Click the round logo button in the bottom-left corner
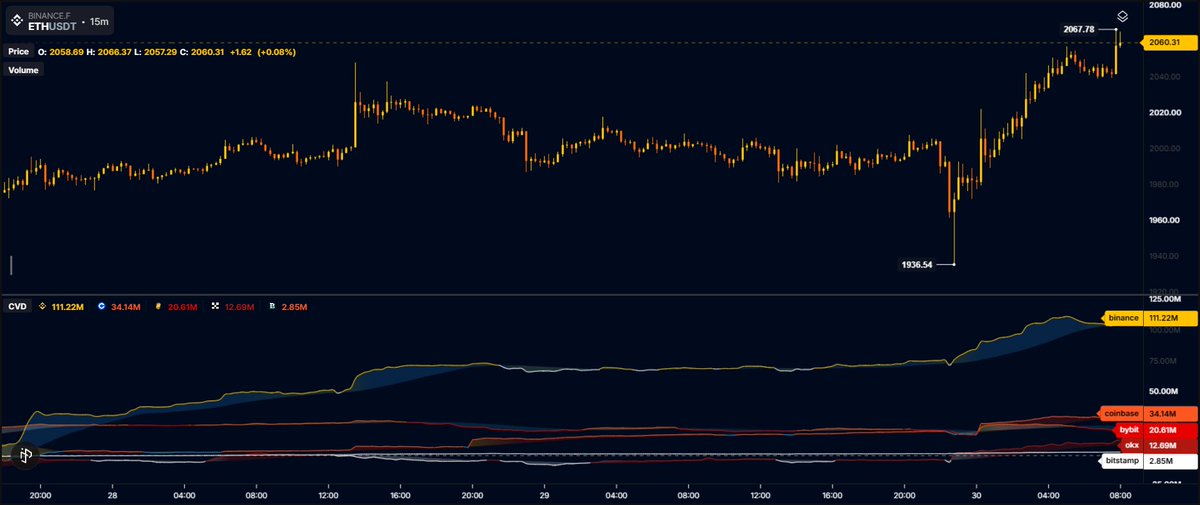The width and height of the screenshot is (1200, 505). [24, 455]
